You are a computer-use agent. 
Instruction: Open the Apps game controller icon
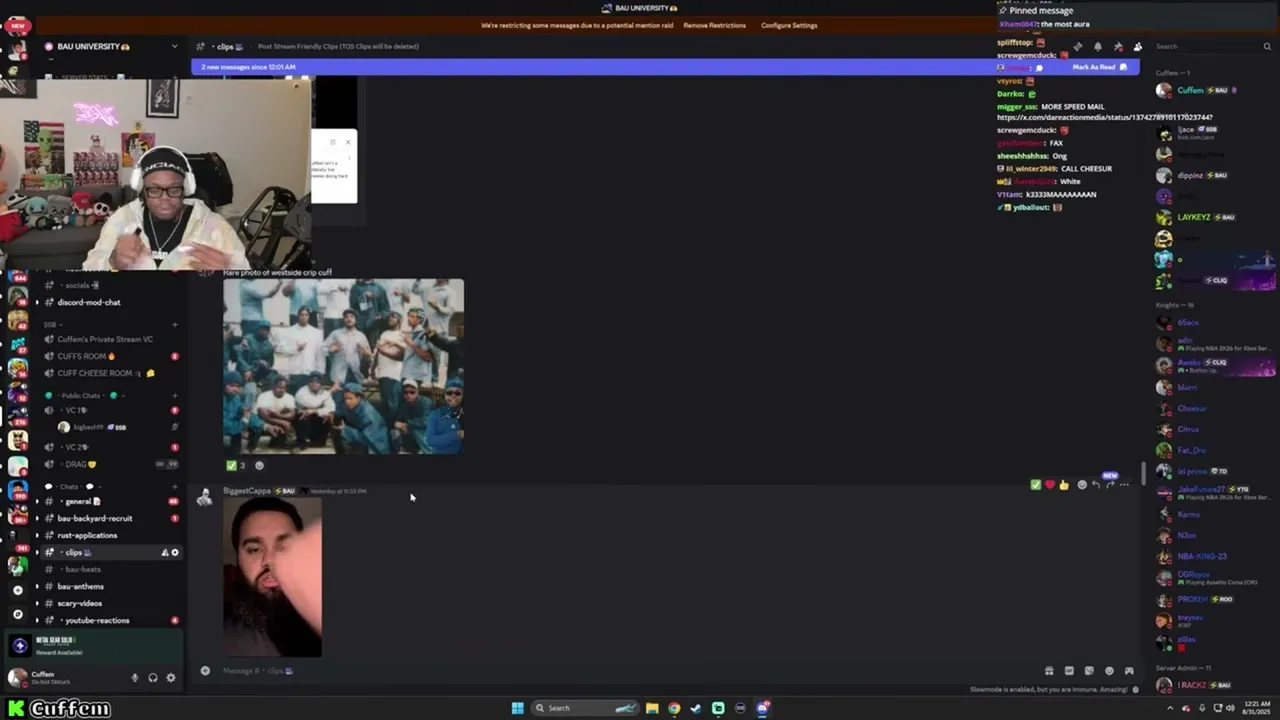[1129, 671]
